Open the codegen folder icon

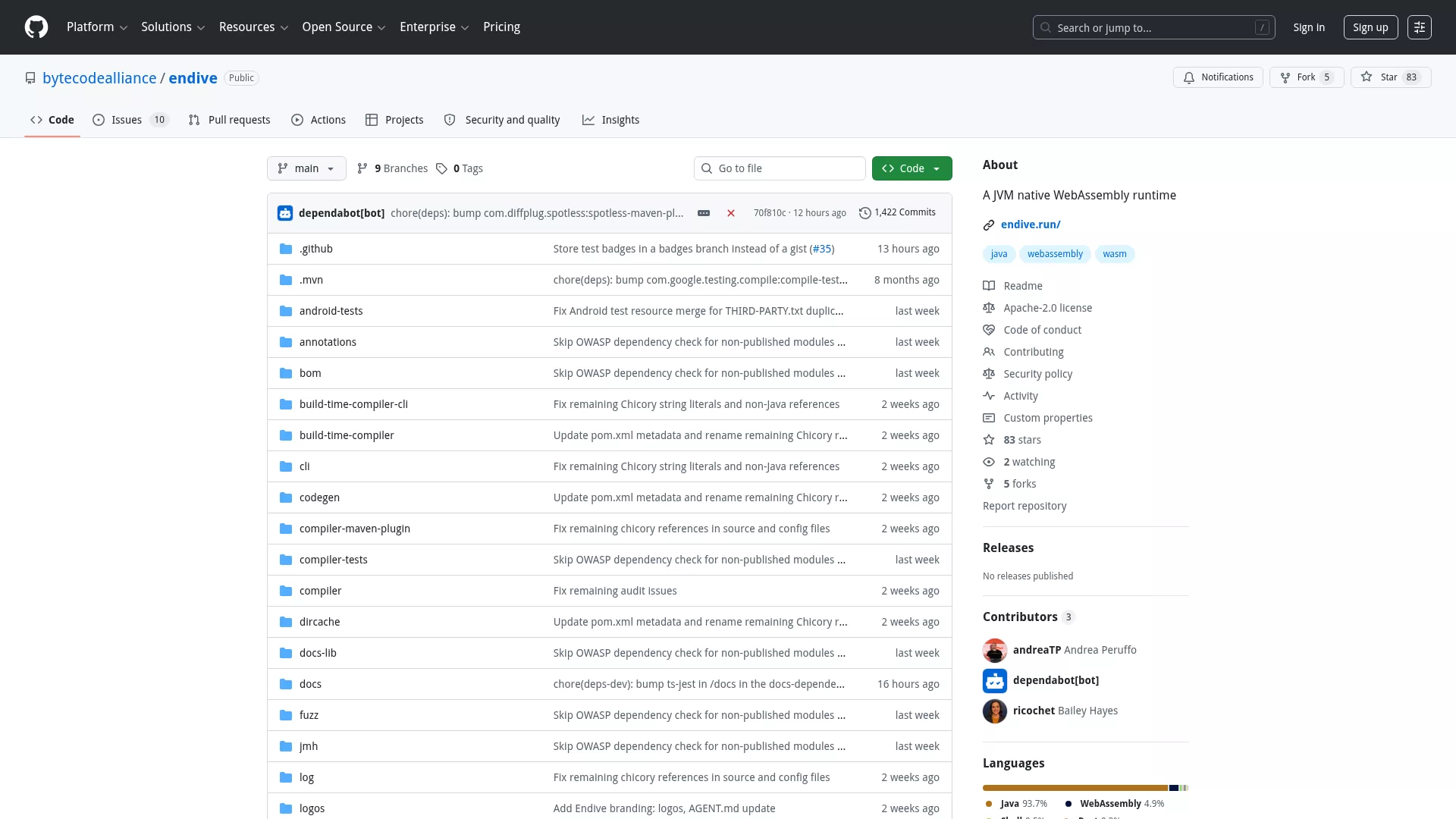pos(286,497)
